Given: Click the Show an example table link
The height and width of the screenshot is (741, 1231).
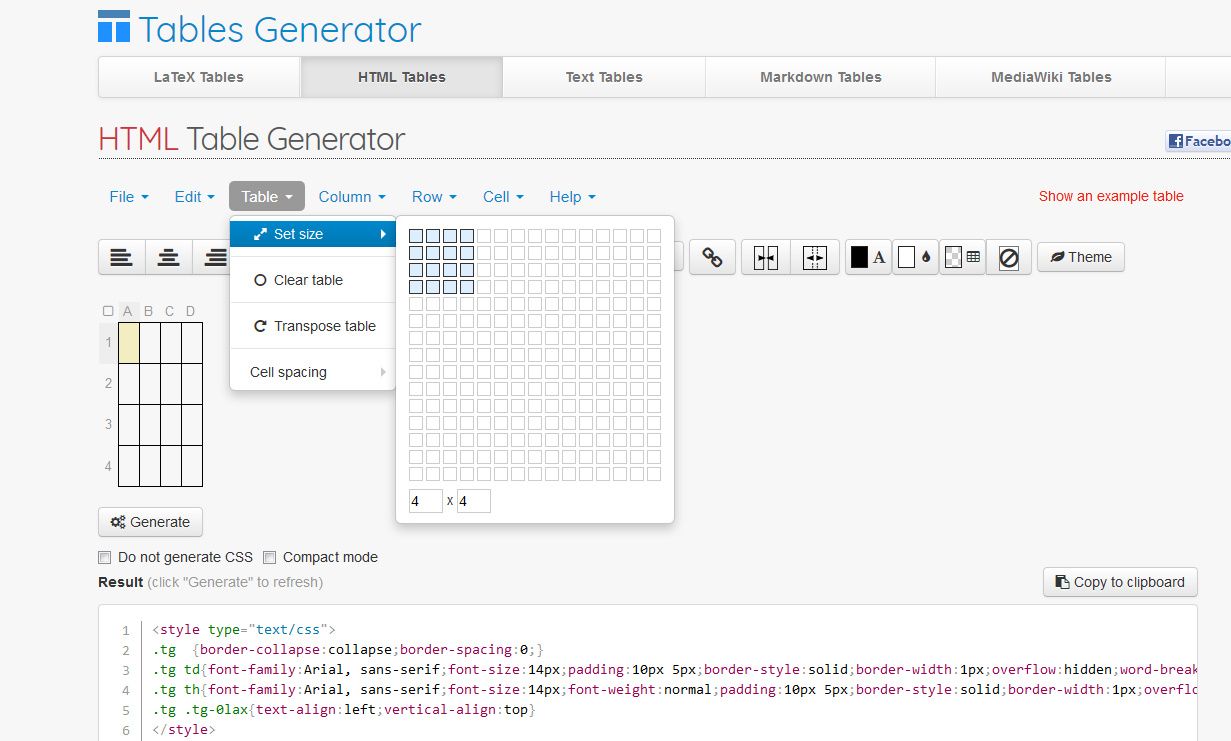Looking at the screenshot, I should click(x=1111, y=196).
